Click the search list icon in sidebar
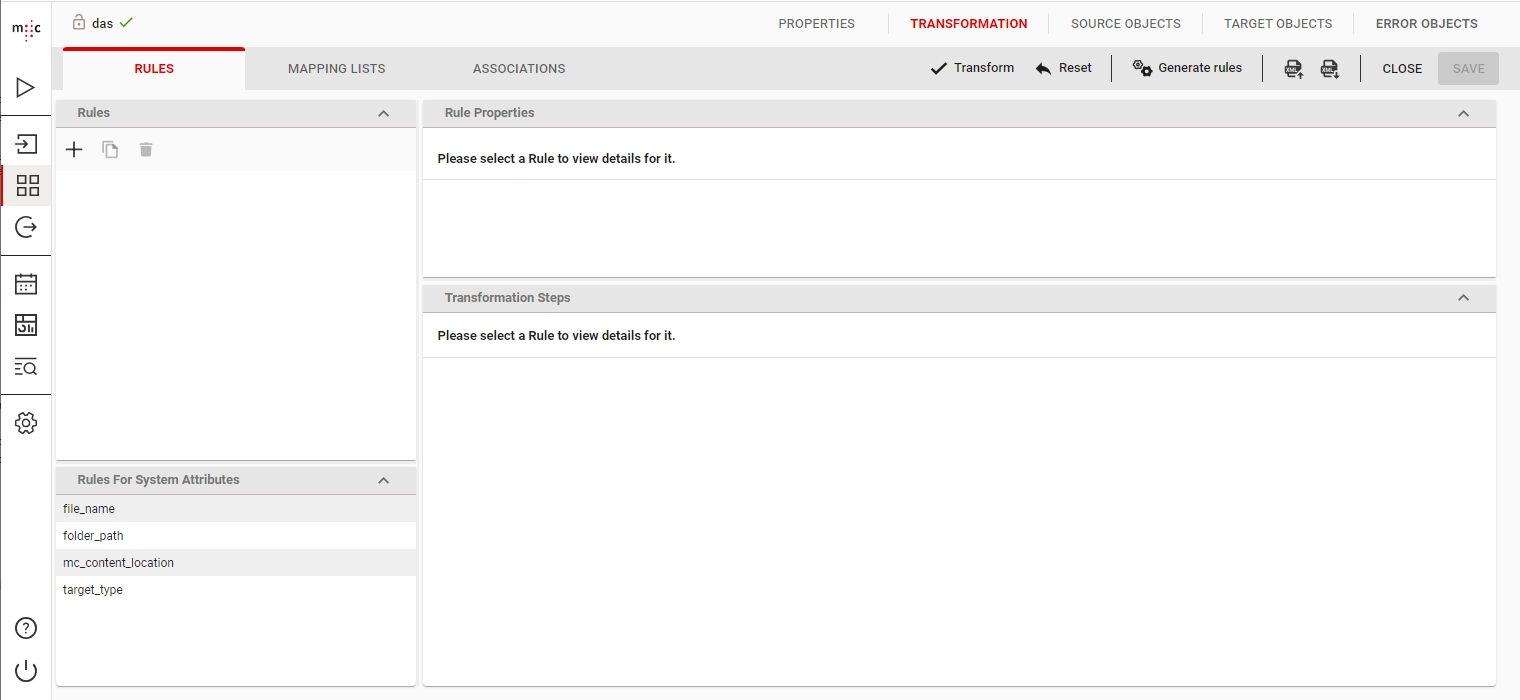Screen dimensions: 1520x700 click(x=26, y=367)
